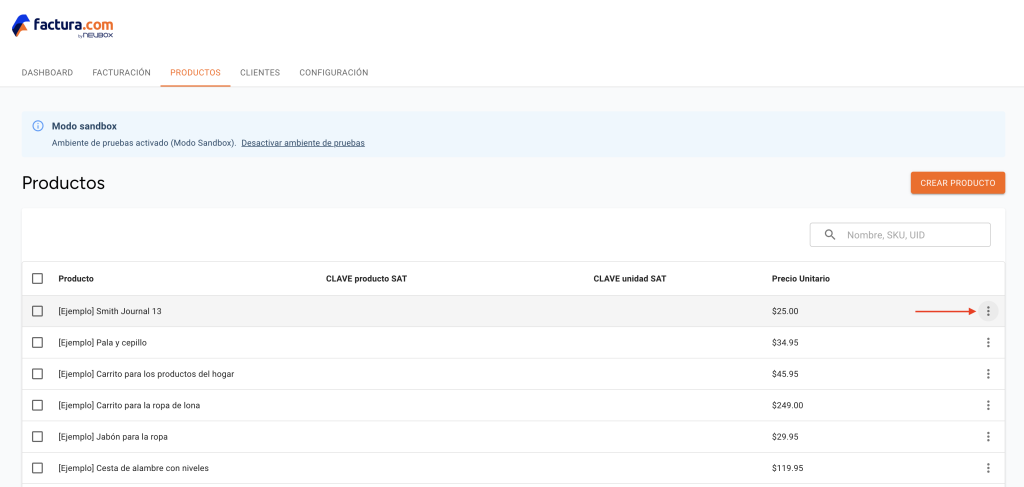Tick the Cesta de alambre con niveles checkbox
The image size is (1024, 487).
37,468
